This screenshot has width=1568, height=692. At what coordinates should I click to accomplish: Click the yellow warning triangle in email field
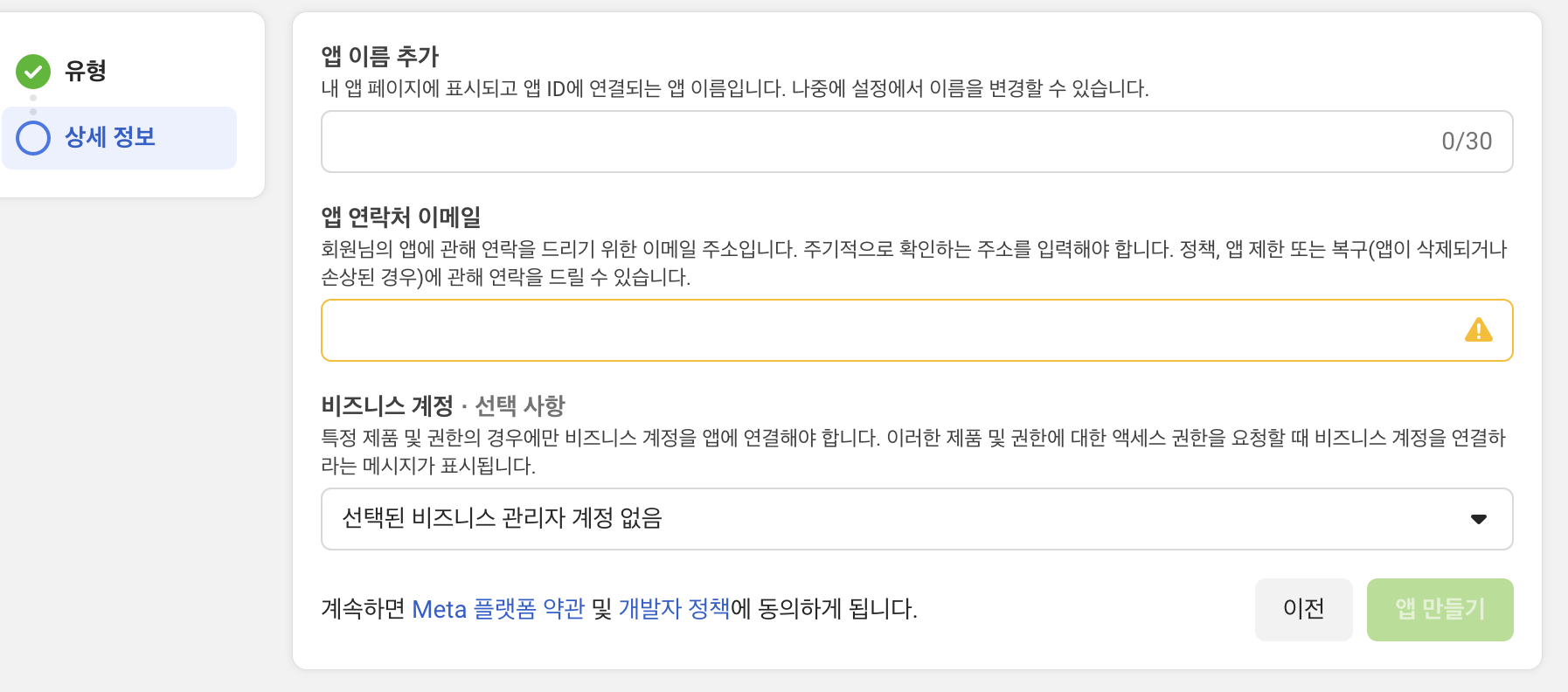pyautogui.click(x=1478, y=329)
